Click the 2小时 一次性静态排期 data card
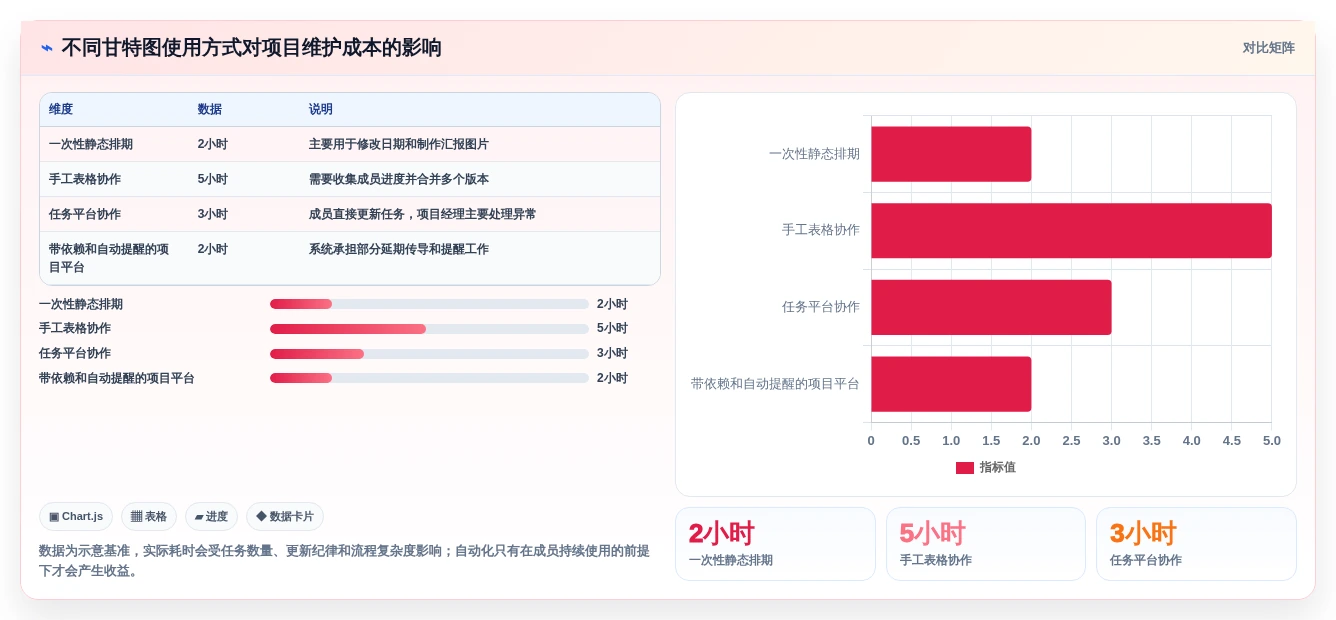 (x=775, y=544)
